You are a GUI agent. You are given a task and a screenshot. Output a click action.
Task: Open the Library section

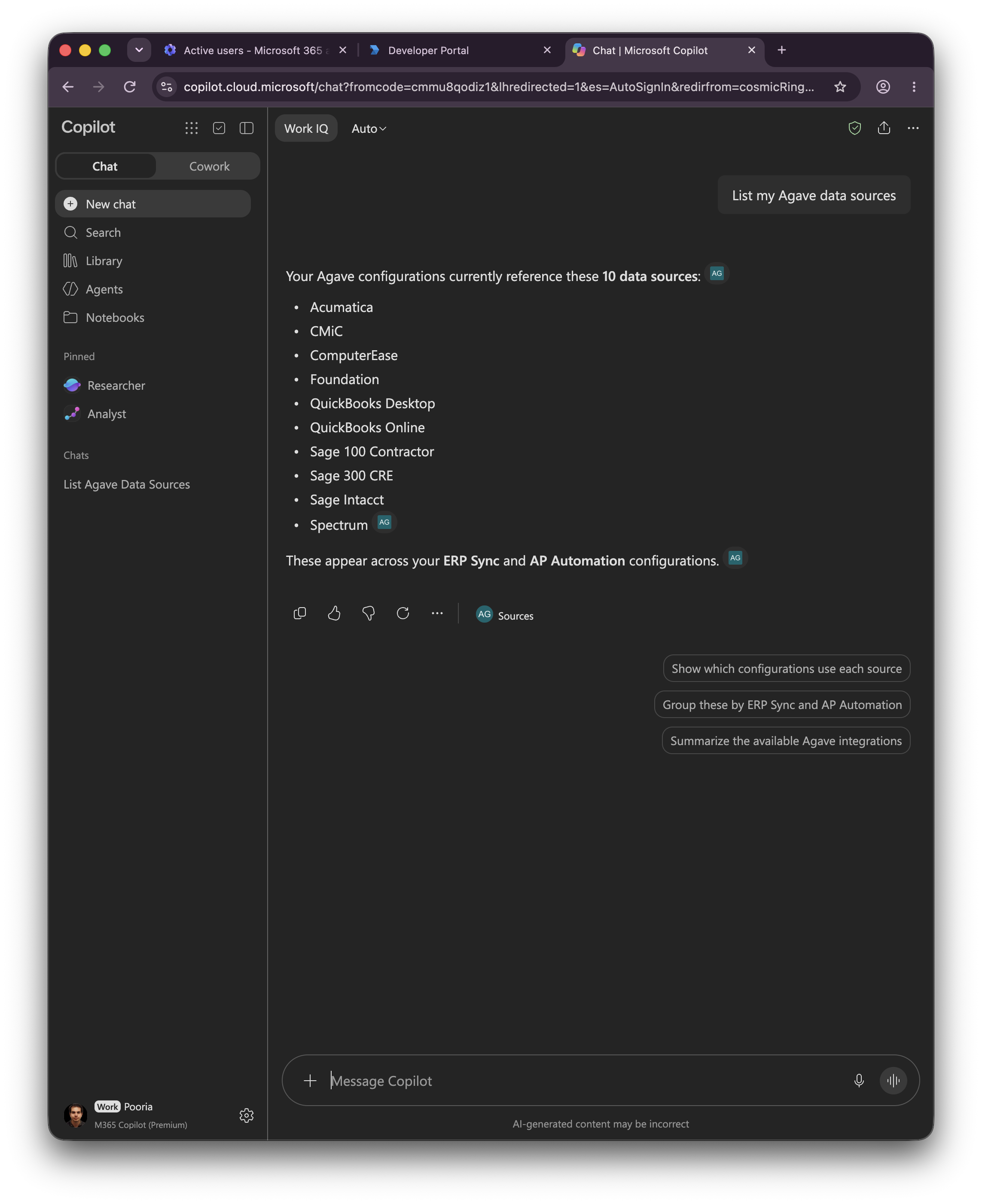153,260
